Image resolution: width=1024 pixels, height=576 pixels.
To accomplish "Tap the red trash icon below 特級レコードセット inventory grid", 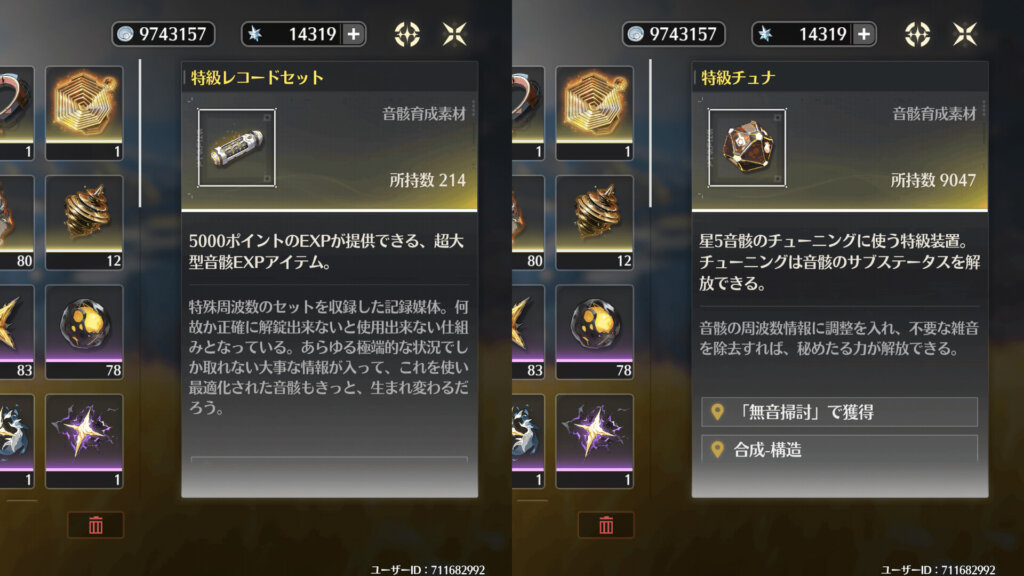I will [95, 525].
